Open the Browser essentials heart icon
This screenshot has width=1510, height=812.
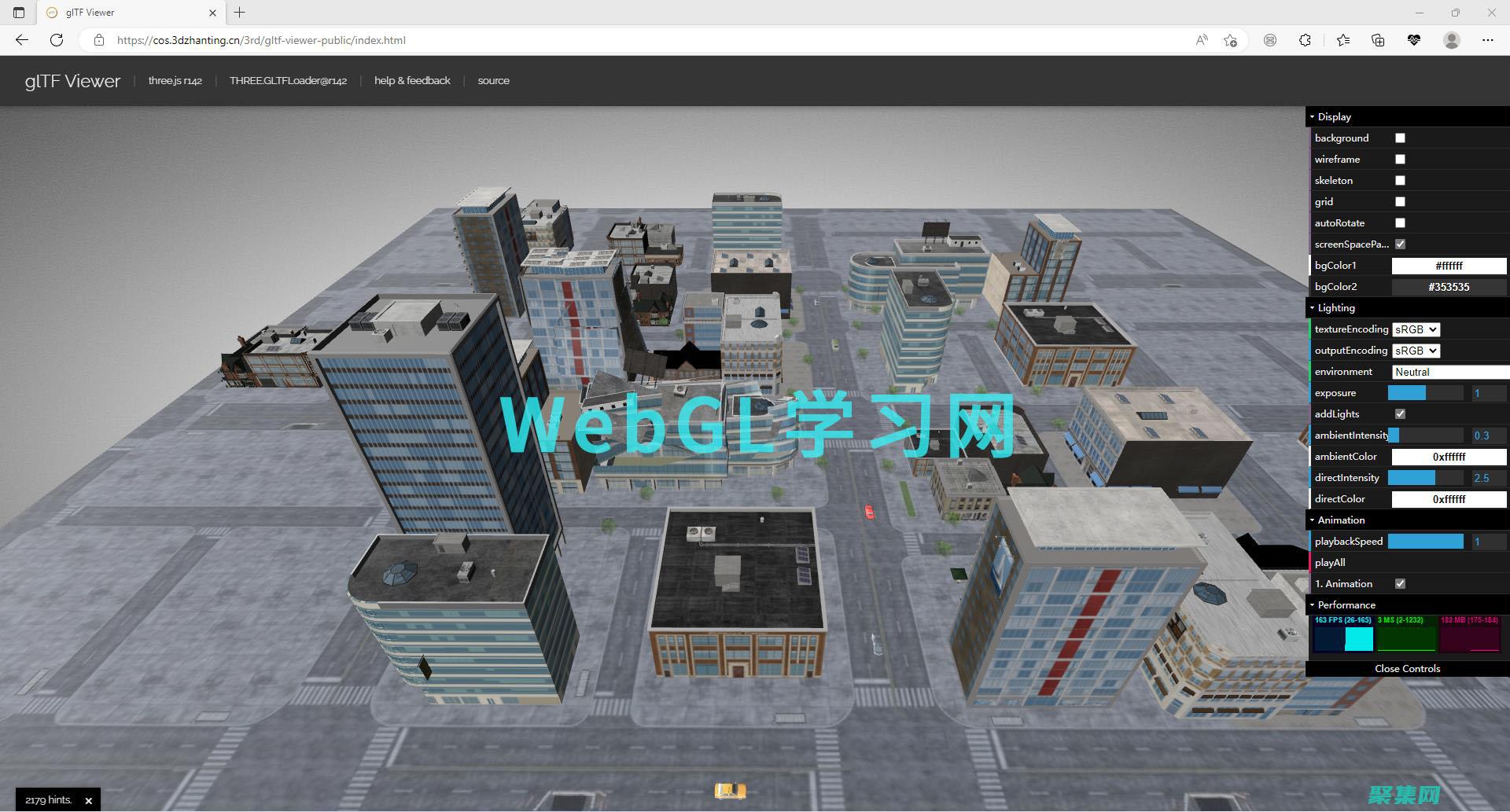(x=1413, y=40)
